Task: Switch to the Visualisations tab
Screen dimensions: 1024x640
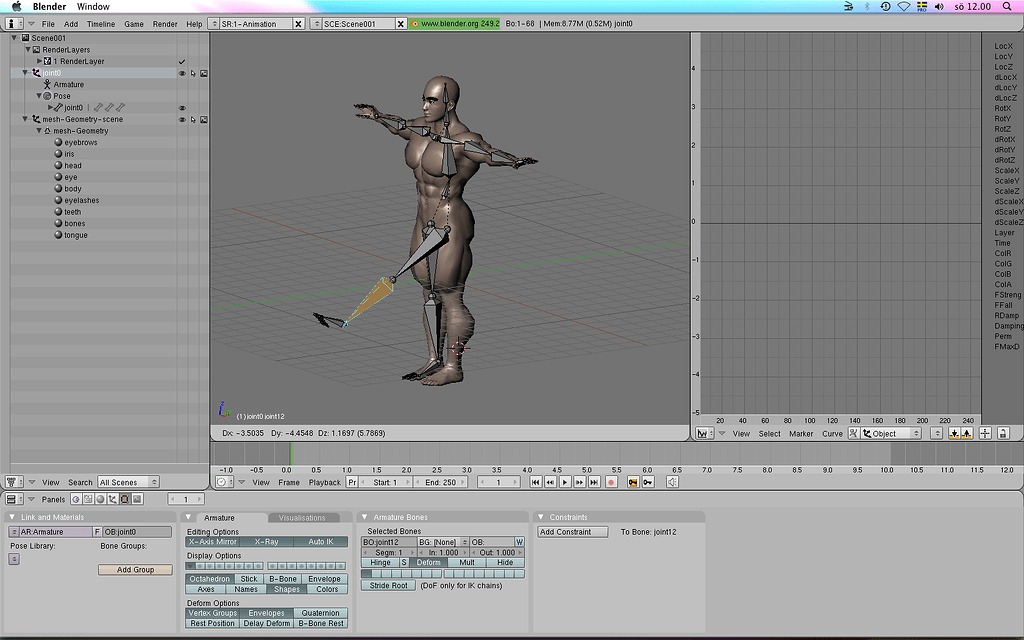Action: pyautogui.click(x=302, y=518)
